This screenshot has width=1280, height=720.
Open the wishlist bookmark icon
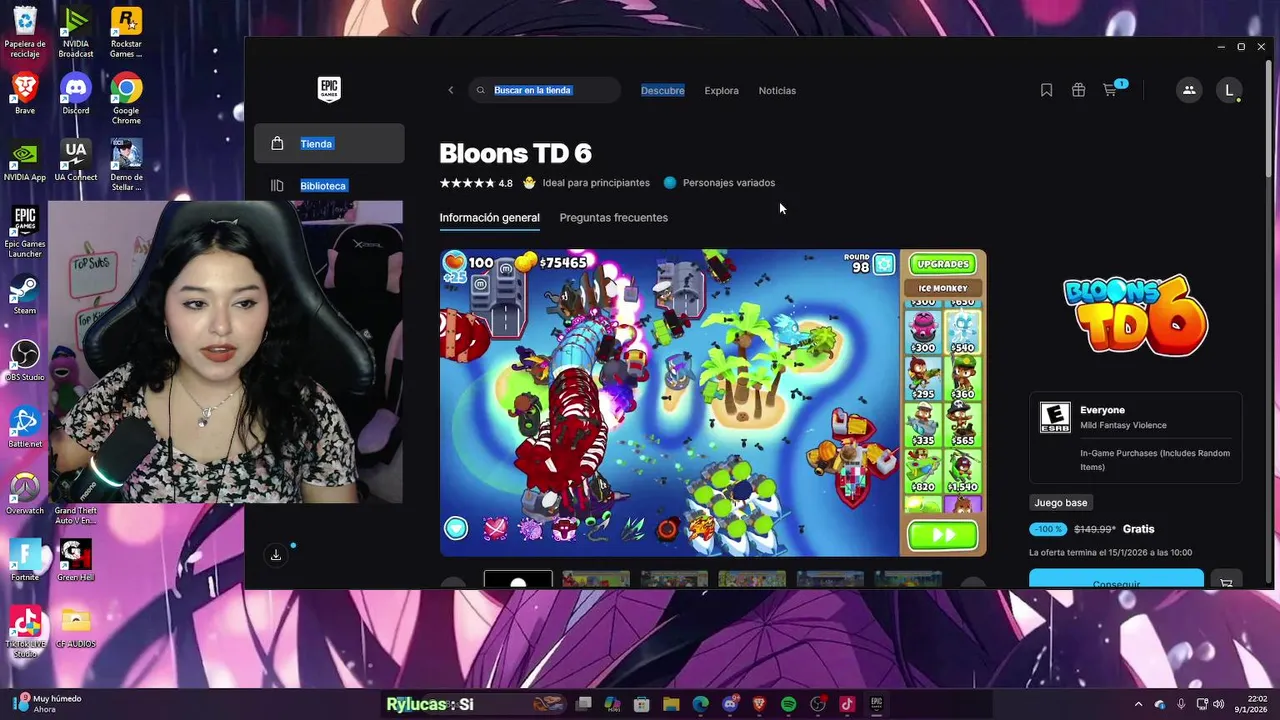point(1046,90)
